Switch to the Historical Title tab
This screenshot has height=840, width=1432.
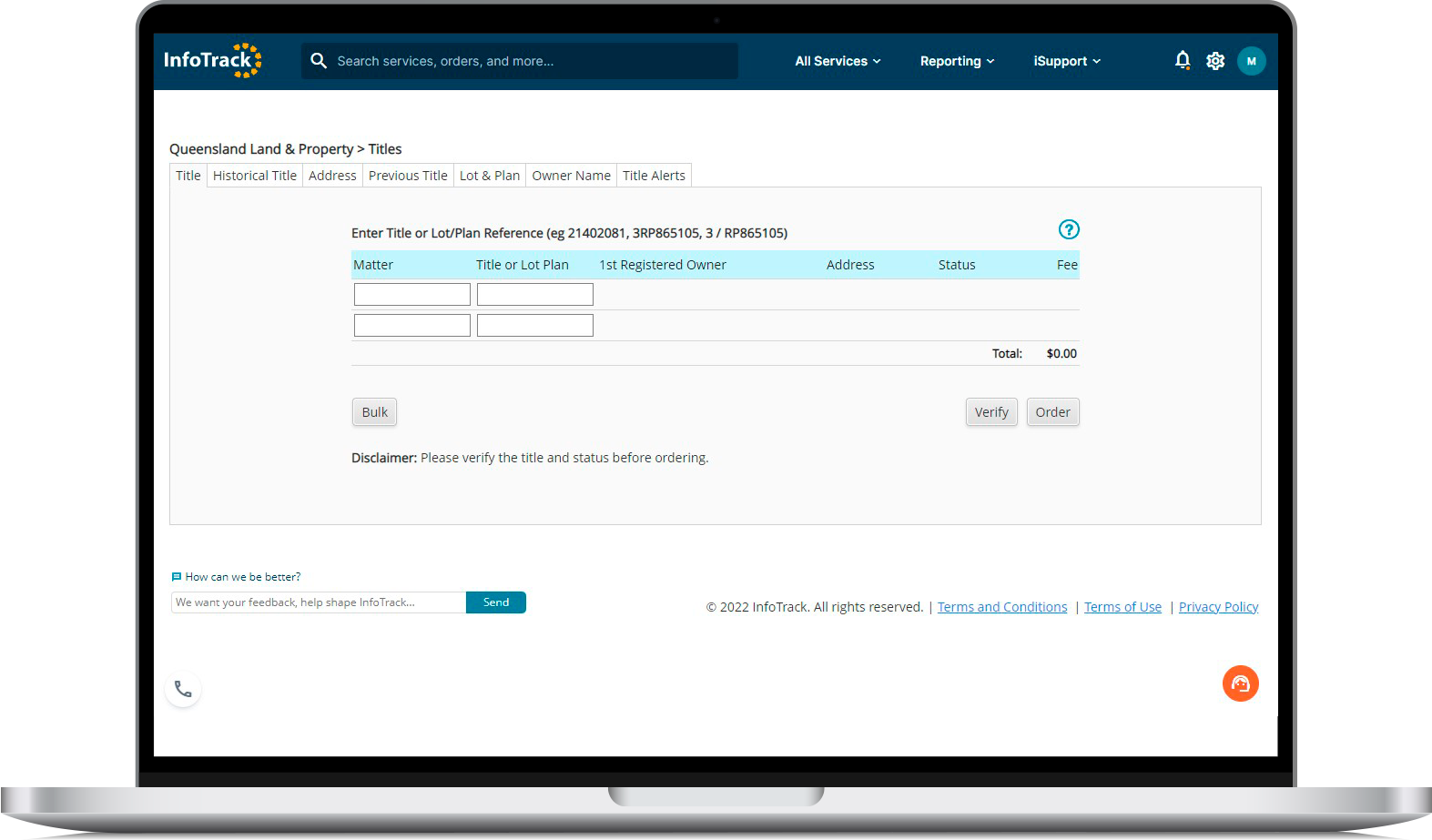[255, 176]
